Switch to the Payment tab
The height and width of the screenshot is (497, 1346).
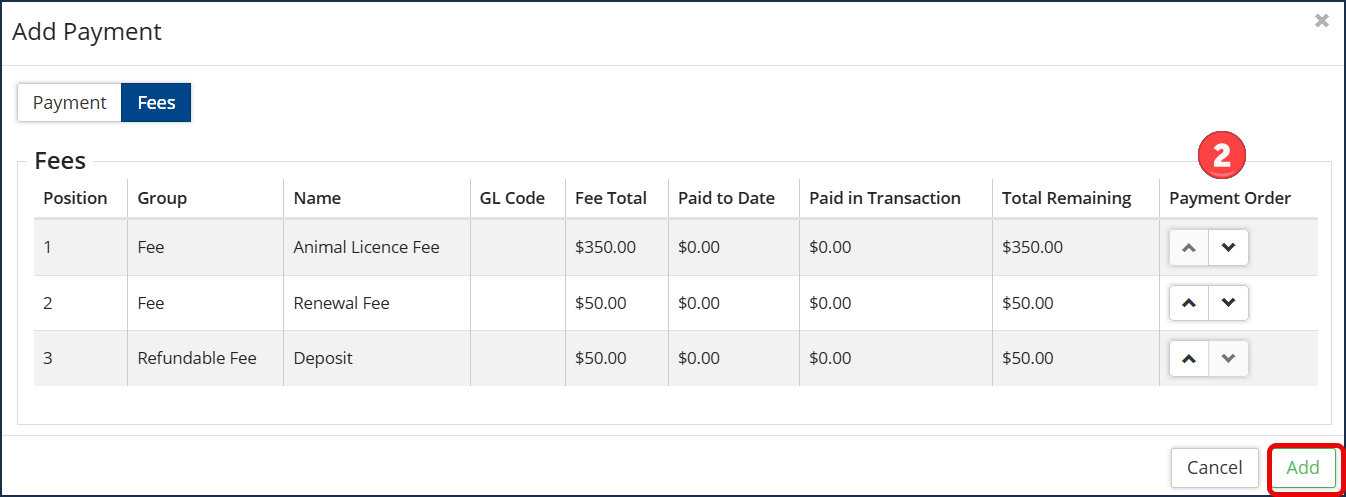point(69,103)
